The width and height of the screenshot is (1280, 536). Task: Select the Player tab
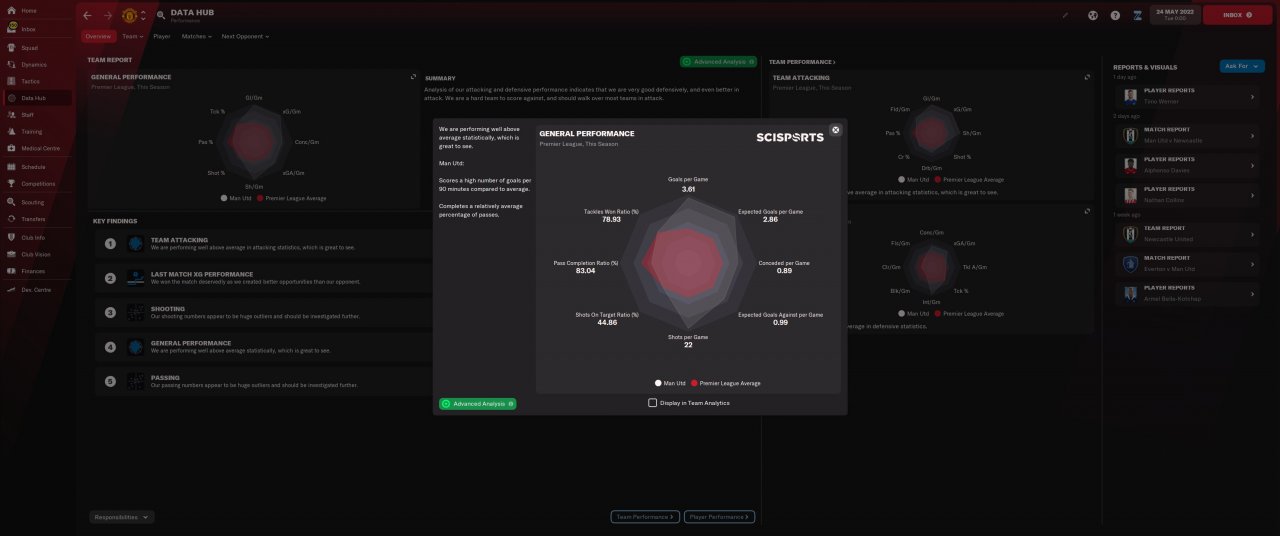click(162, 36)
